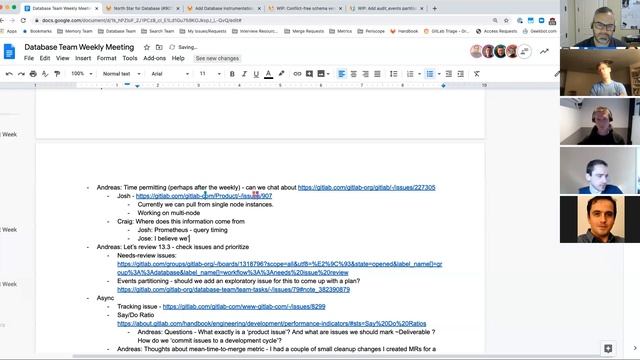The image size is (640, 360).
Task: Click See new changes button
Action: pos(217,58)
